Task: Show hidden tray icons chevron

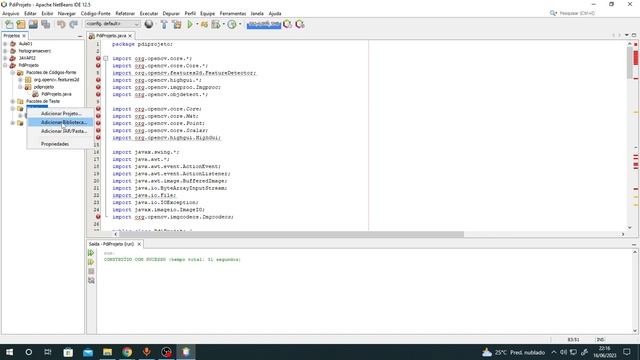Action: point(554,352)
